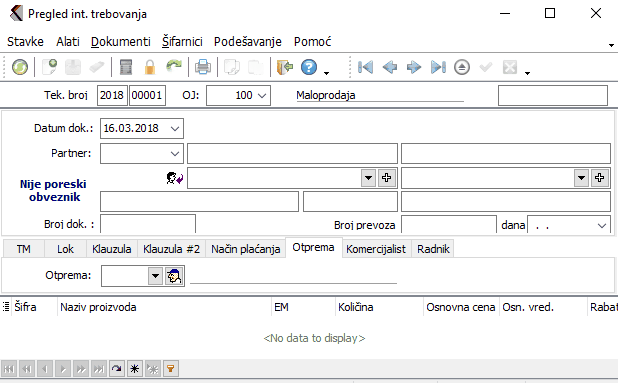Expand the Otprema dropdown arrow
Screen dimensions: 618x383
tap(155, 276)
